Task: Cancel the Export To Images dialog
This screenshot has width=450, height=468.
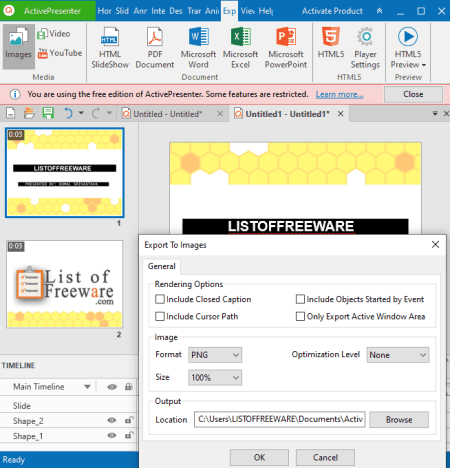Action: point(325,457)
